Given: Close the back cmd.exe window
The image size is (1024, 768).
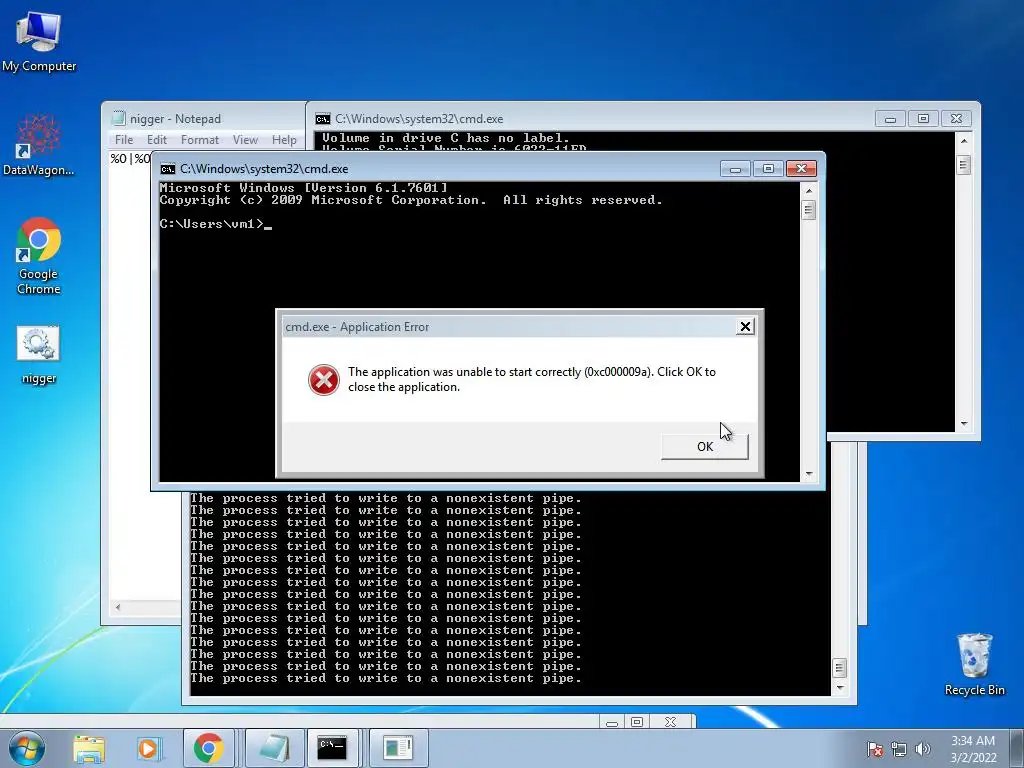Looking at the screenshot, I should pyautogui.click(x=956, y=119).
